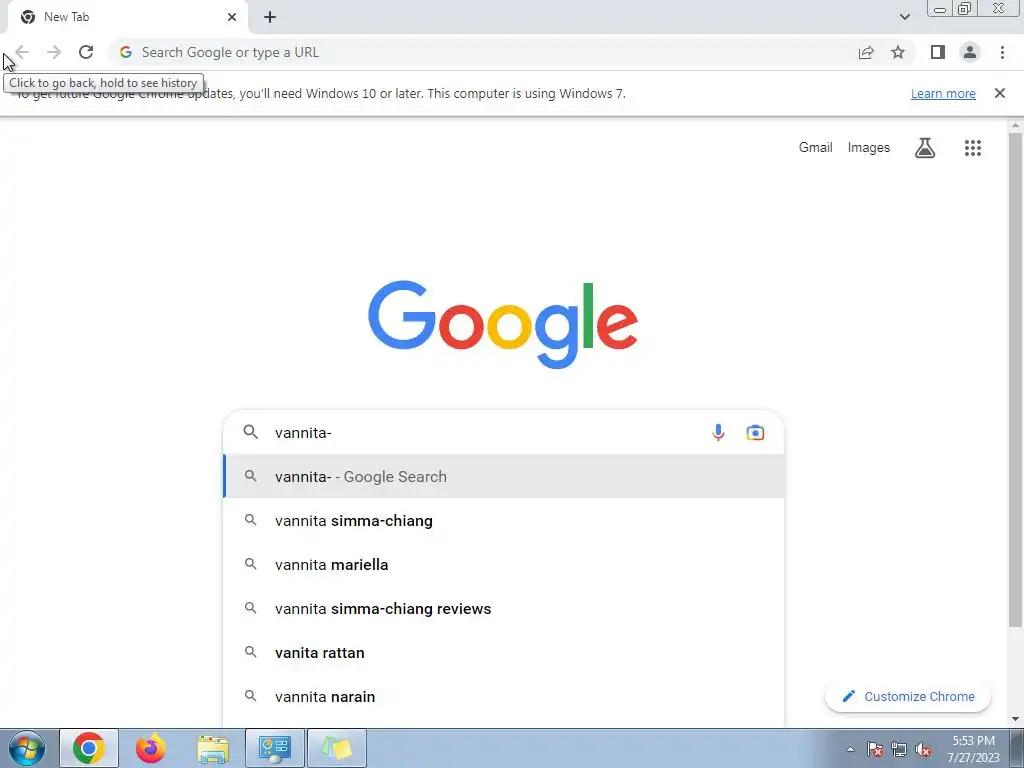Open the Images link
1024x768 pixels.
point(869,148)
